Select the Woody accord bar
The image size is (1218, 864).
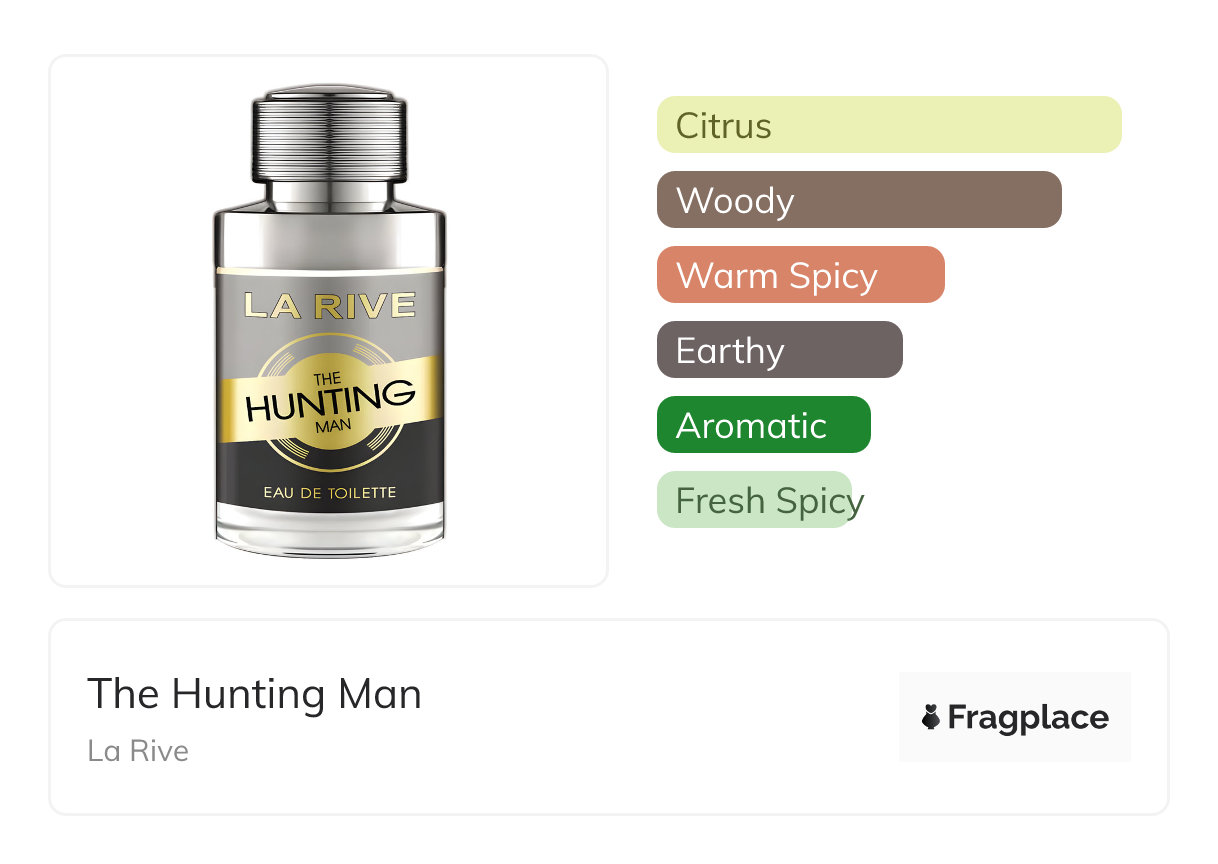859,200
